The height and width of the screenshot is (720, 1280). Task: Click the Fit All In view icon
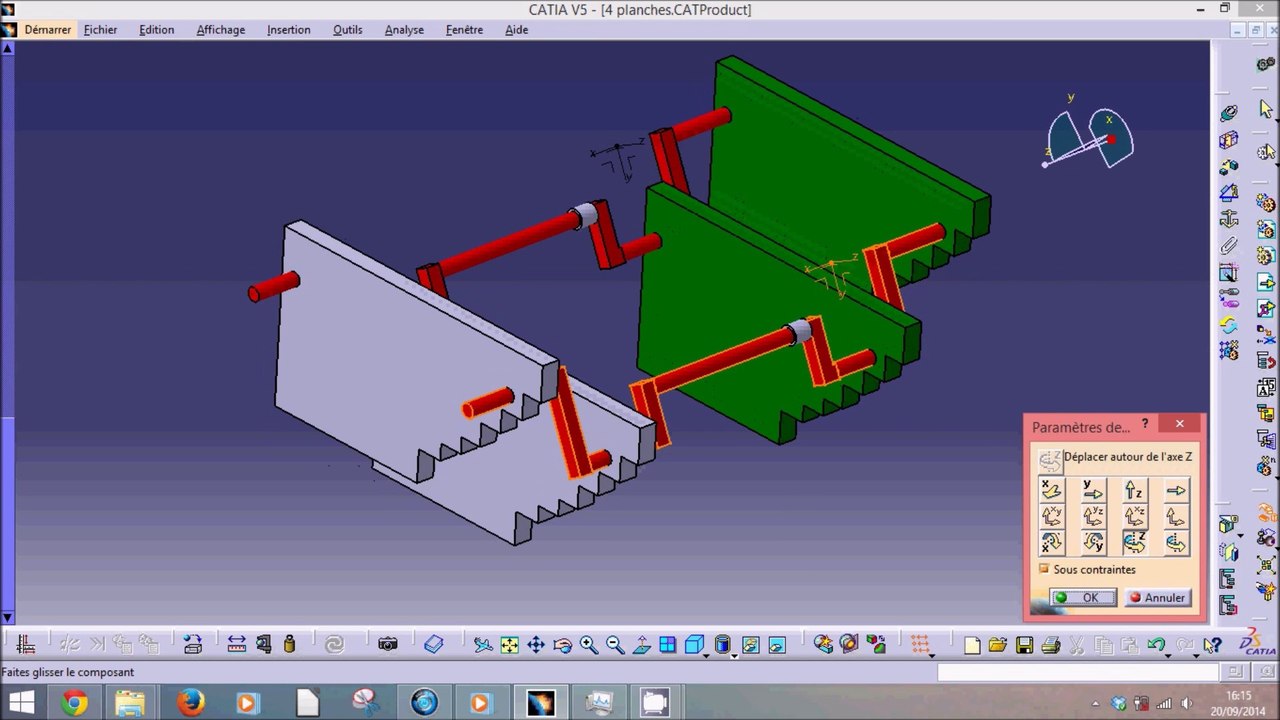coord(509,645)
